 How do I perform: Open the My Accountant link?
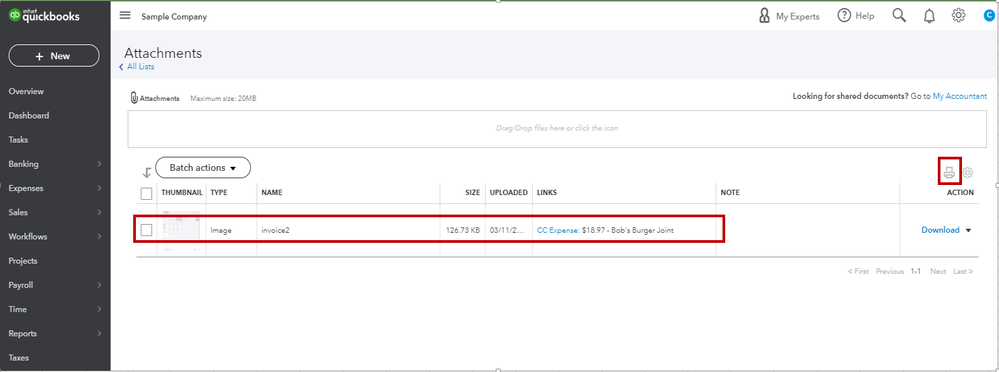click(x=960, y=96)
